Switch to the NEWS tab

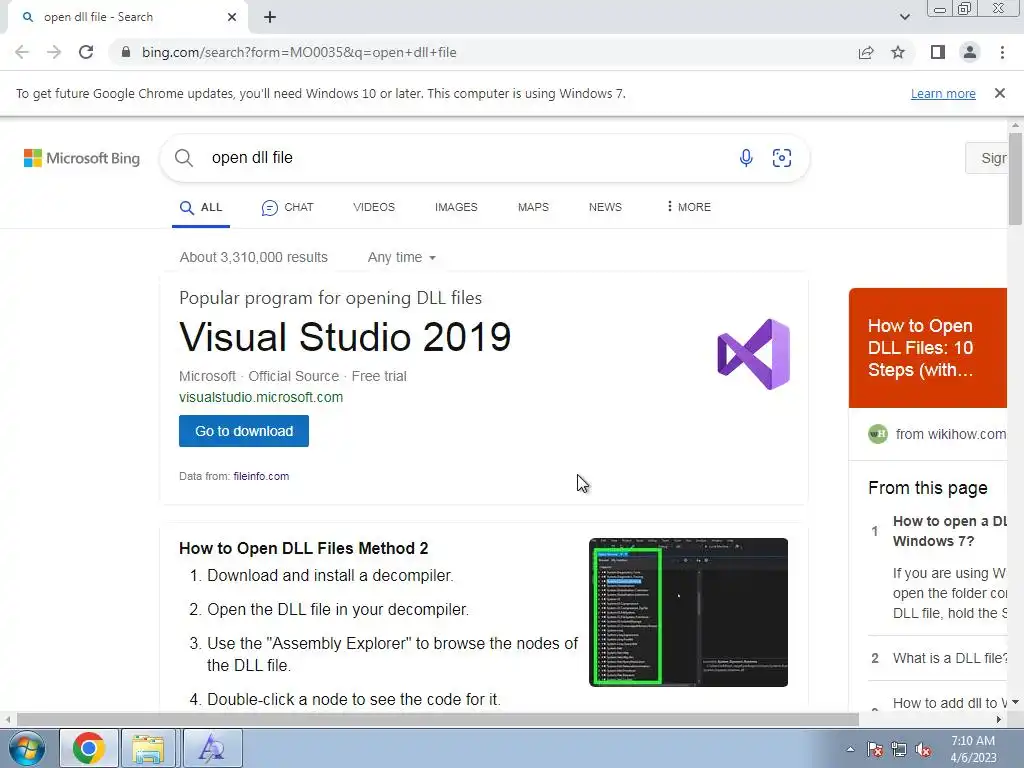(x=605, y=207)
